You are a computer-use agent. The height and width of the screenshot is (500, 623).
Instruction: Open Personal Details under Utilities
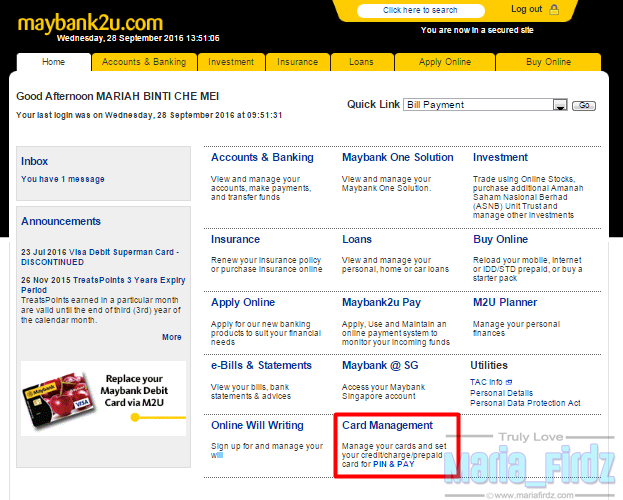(x=501, y=393)
